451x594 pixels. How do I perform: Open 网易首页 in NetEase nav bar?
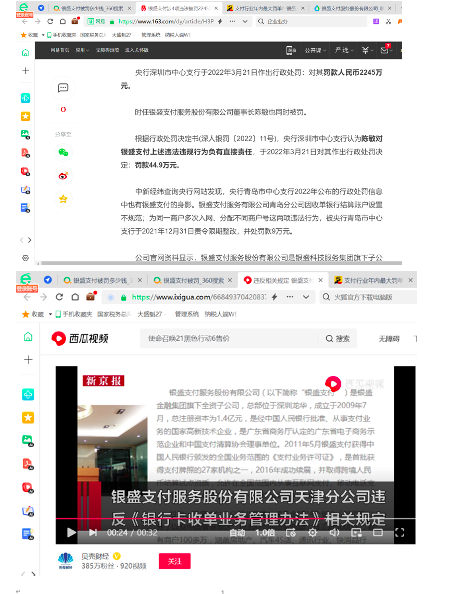59,50
